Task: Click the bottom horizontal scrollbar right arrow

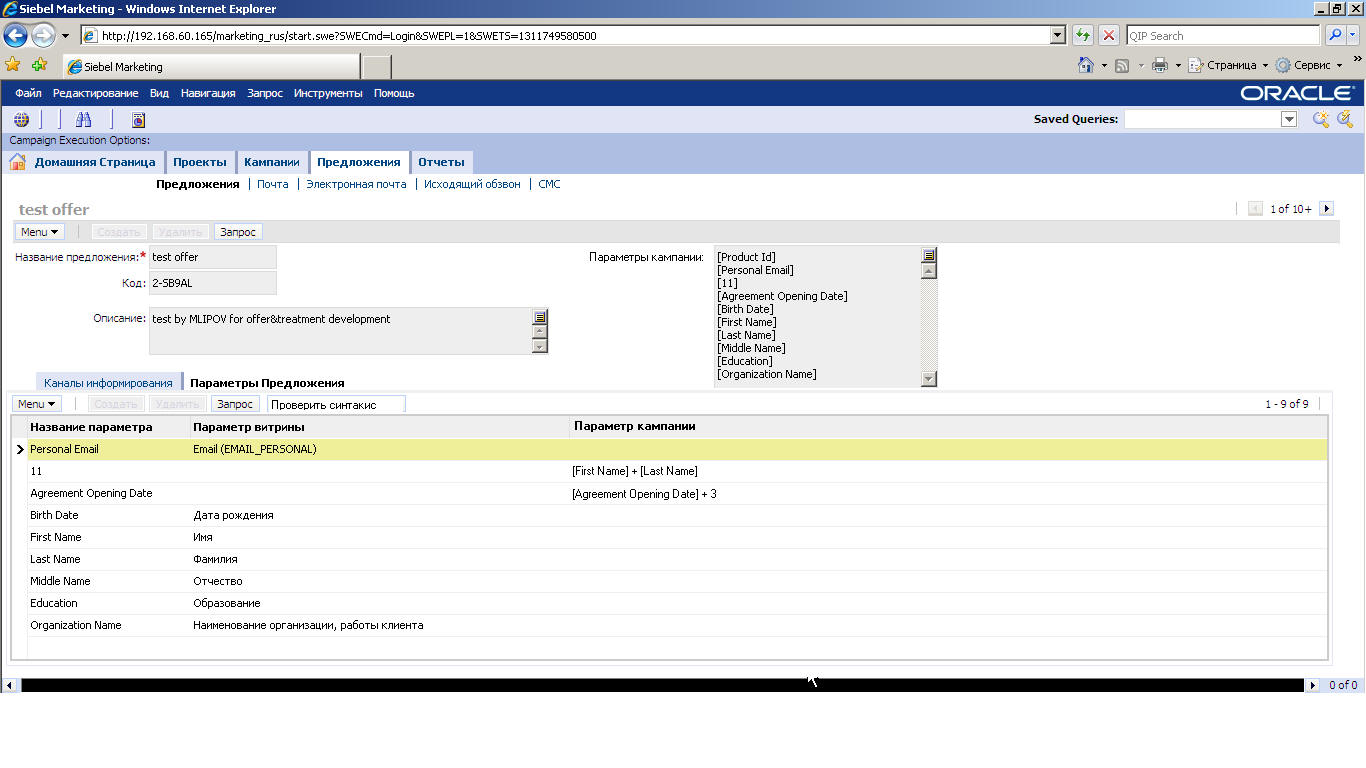Action: (x=1314, y=685)
